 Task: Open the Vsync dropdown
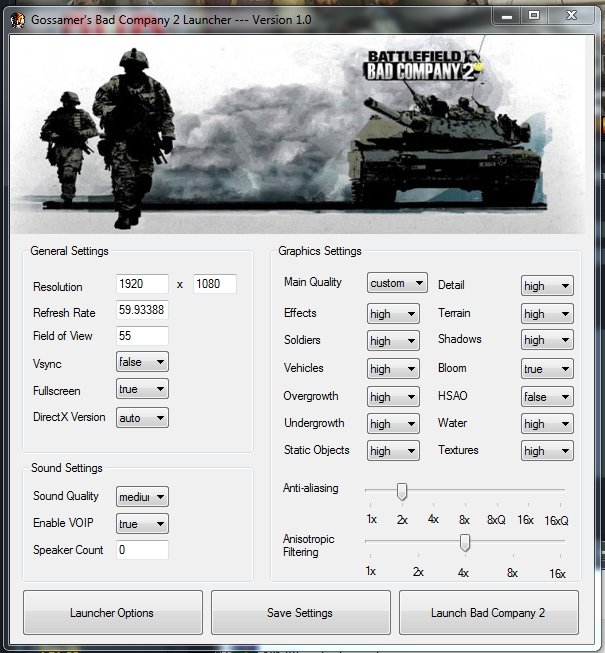tap(142, 361)
